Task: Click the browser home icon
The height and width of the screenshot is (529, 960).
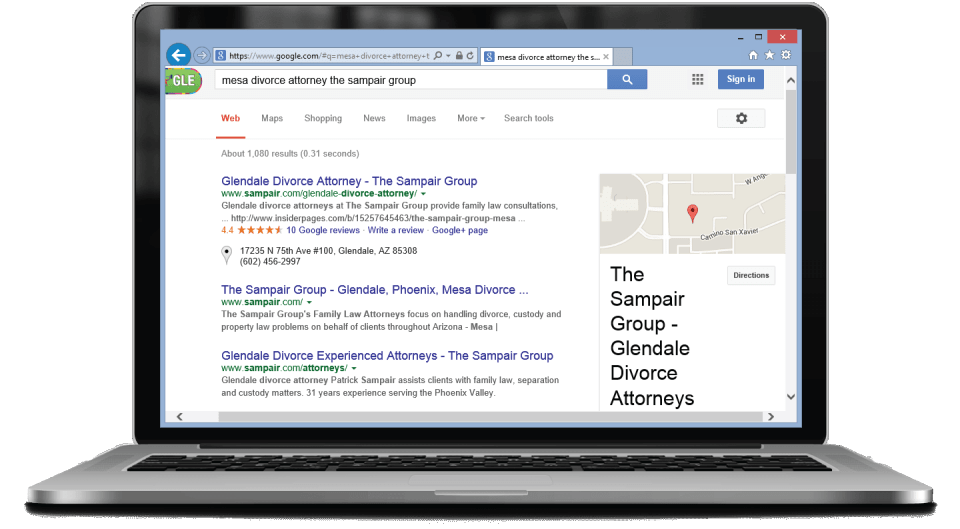Action: click(x=753, y=55)
